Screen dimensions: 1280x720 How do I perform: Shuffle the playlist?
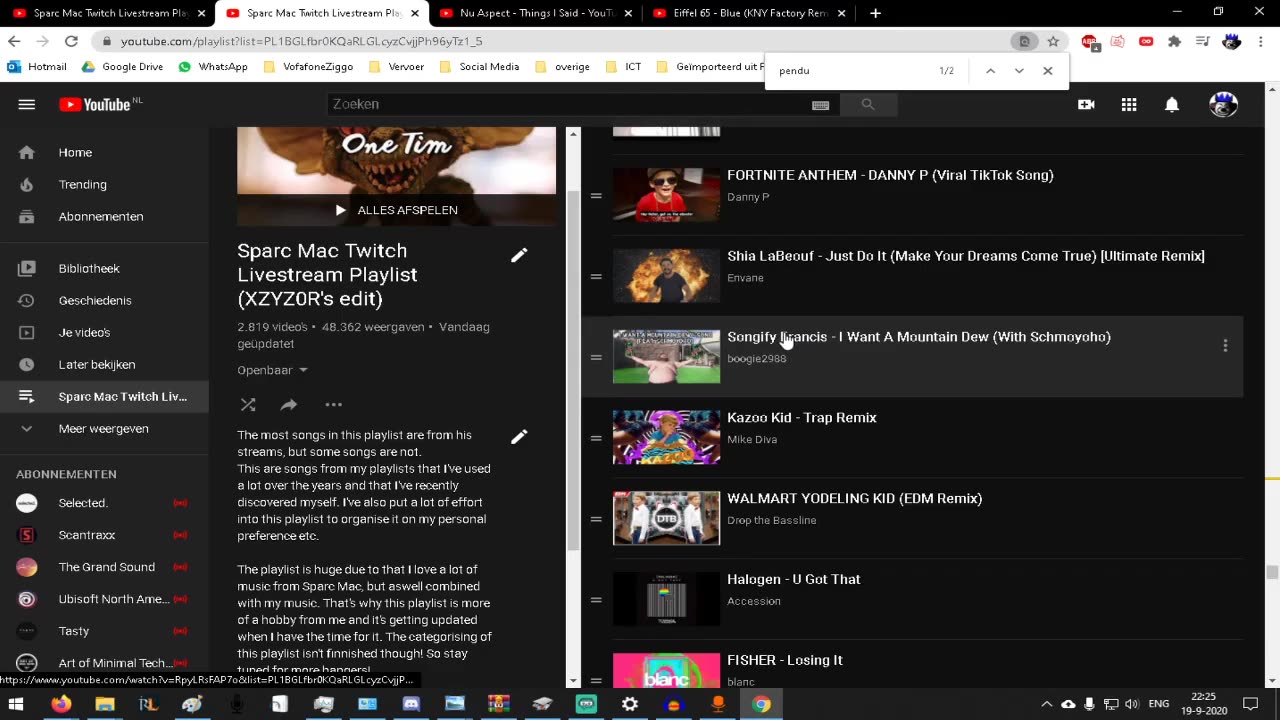point(248,405)
